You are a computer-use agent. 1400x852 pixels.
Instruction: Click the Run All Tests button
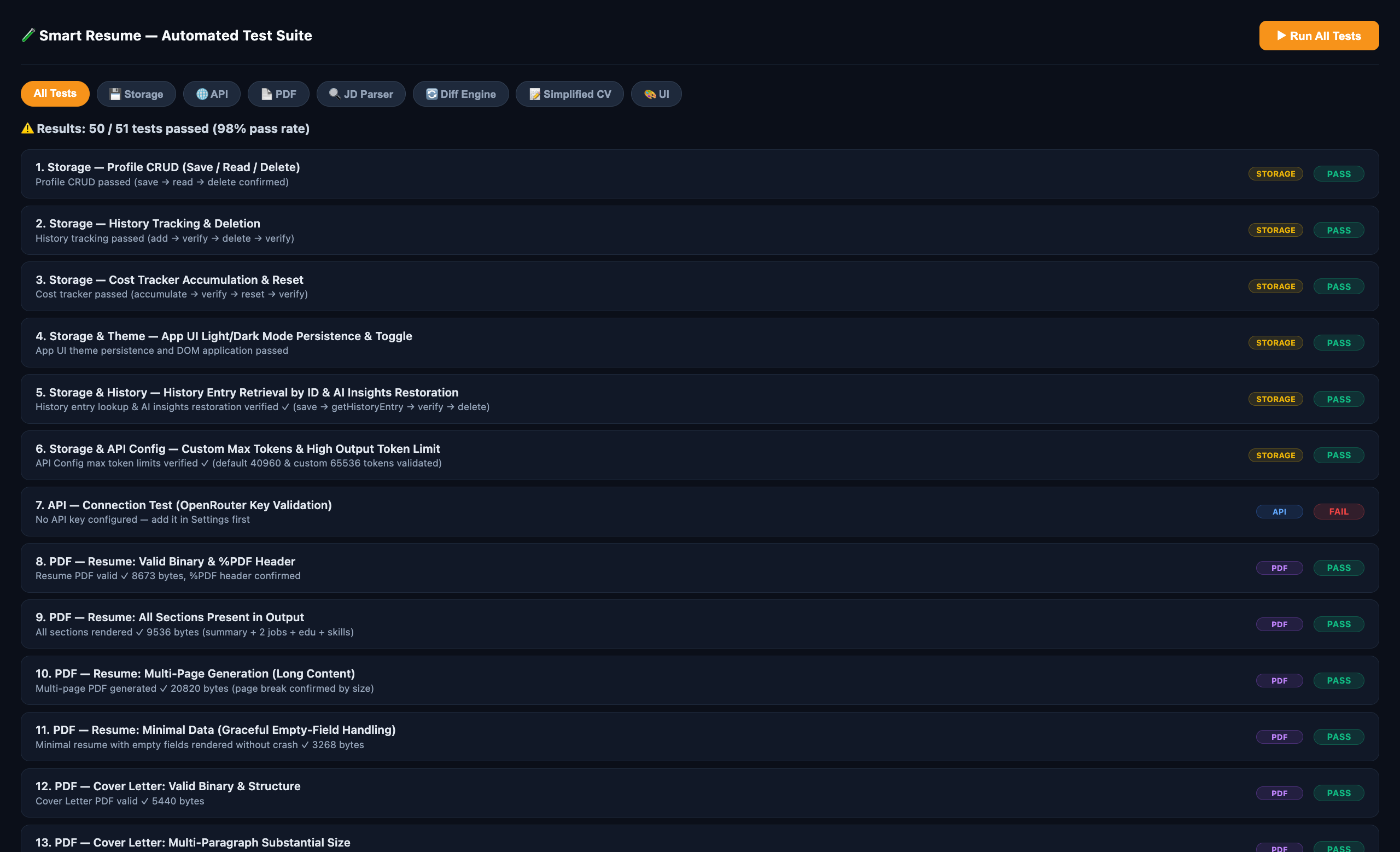pyautogui.click(x=1318, y=35)
